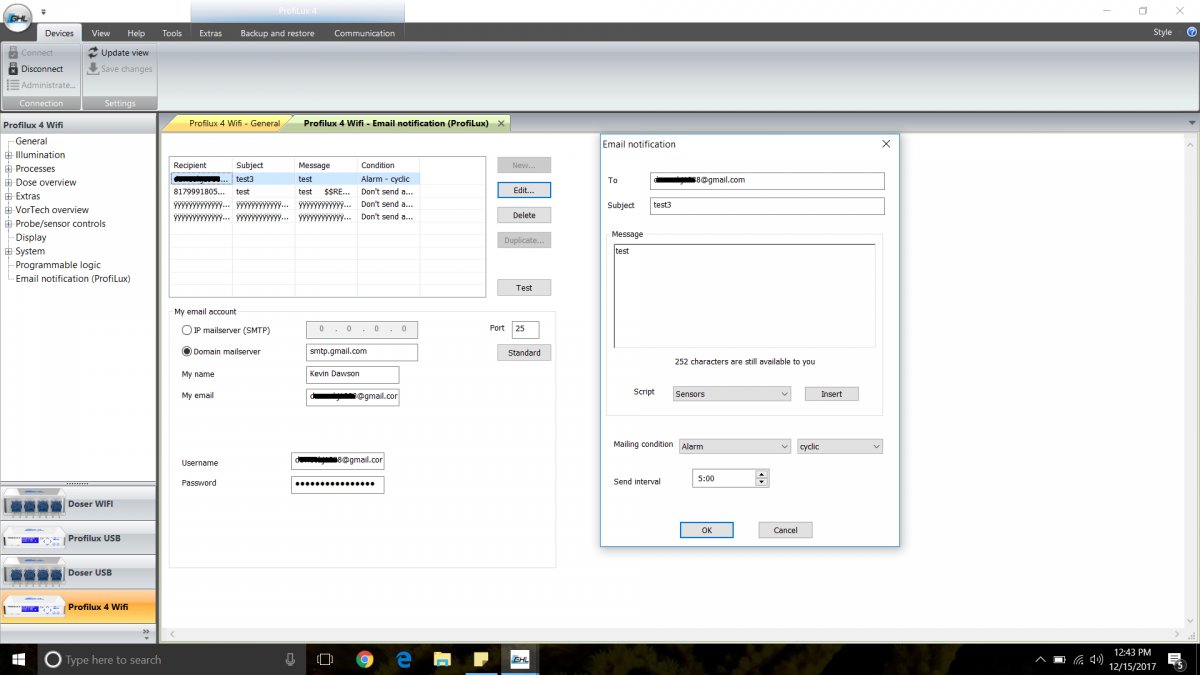Image resolution: width=1200 pixels, height=675 pixels.
Task: Click the smtp.gmail.com server field
Action: tap(362, 352)
